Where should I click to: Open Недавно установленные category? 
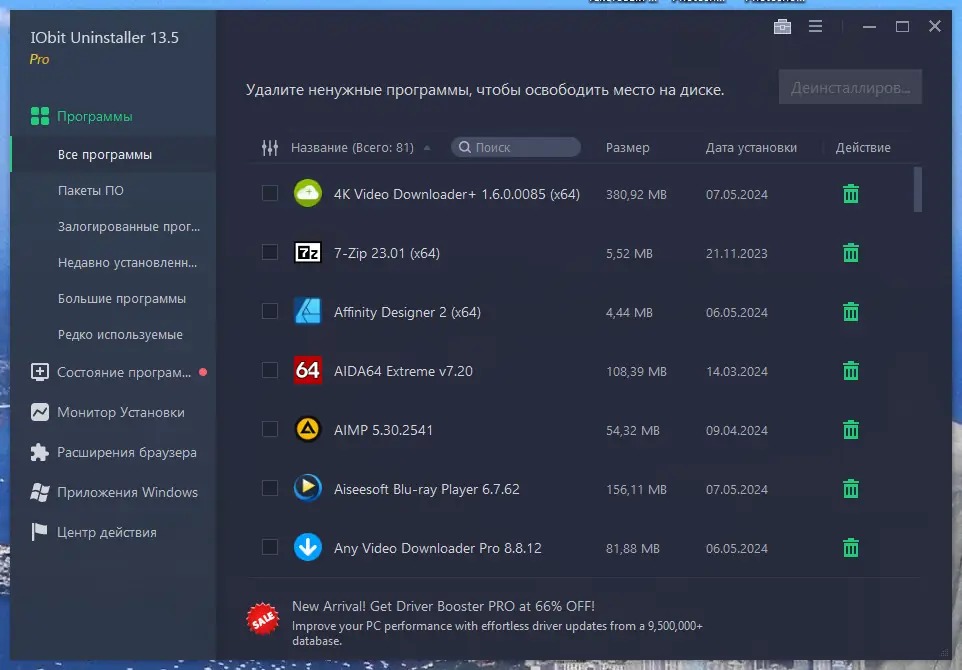[113, 263]
